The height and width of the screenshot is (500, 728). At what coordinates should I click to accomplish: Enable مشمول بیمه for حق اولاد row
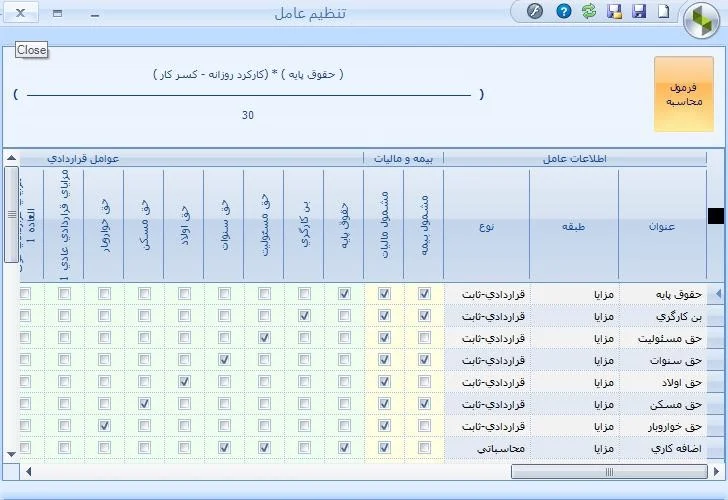[x=424, y=382]
